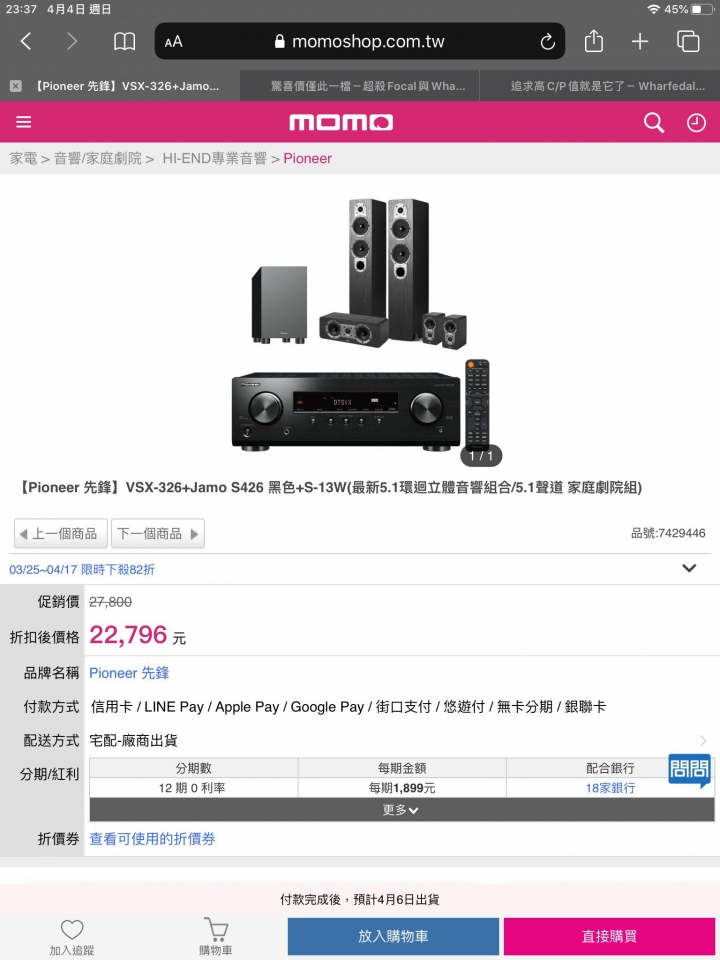The width and height of the screenshot is (720, 960).
Task: Tap the Safari share icon
Action: click(x=593, y=41)
